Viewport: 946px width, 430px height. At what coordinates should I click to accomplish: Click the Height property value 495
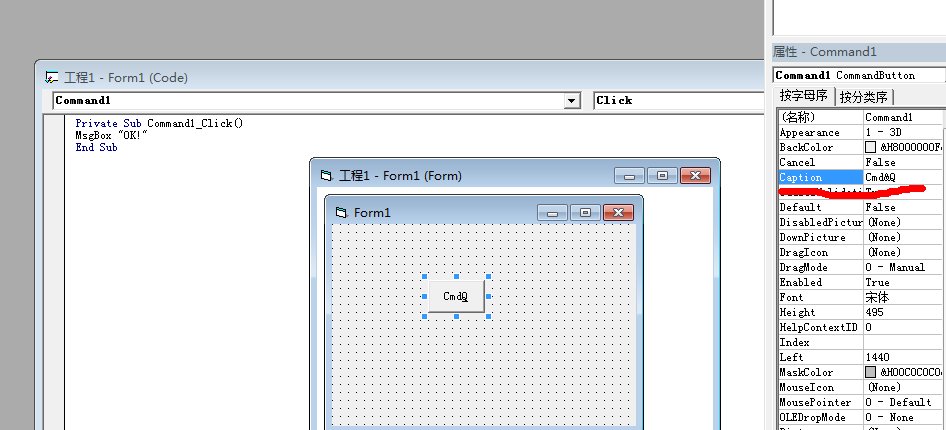[x=900, y=312]
